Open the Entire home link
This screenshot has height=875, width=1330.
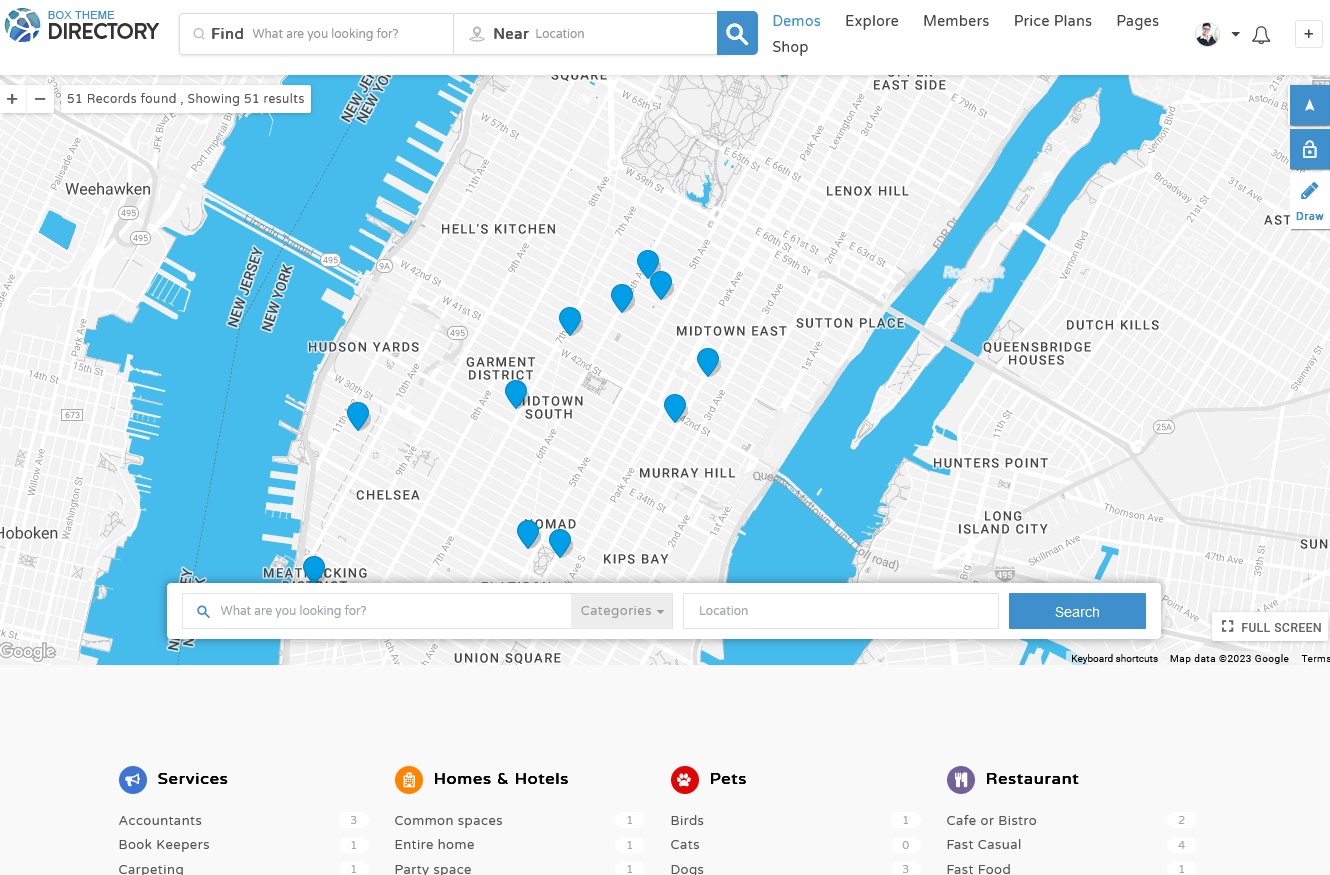pyautogui.click(x=435, y=845)
